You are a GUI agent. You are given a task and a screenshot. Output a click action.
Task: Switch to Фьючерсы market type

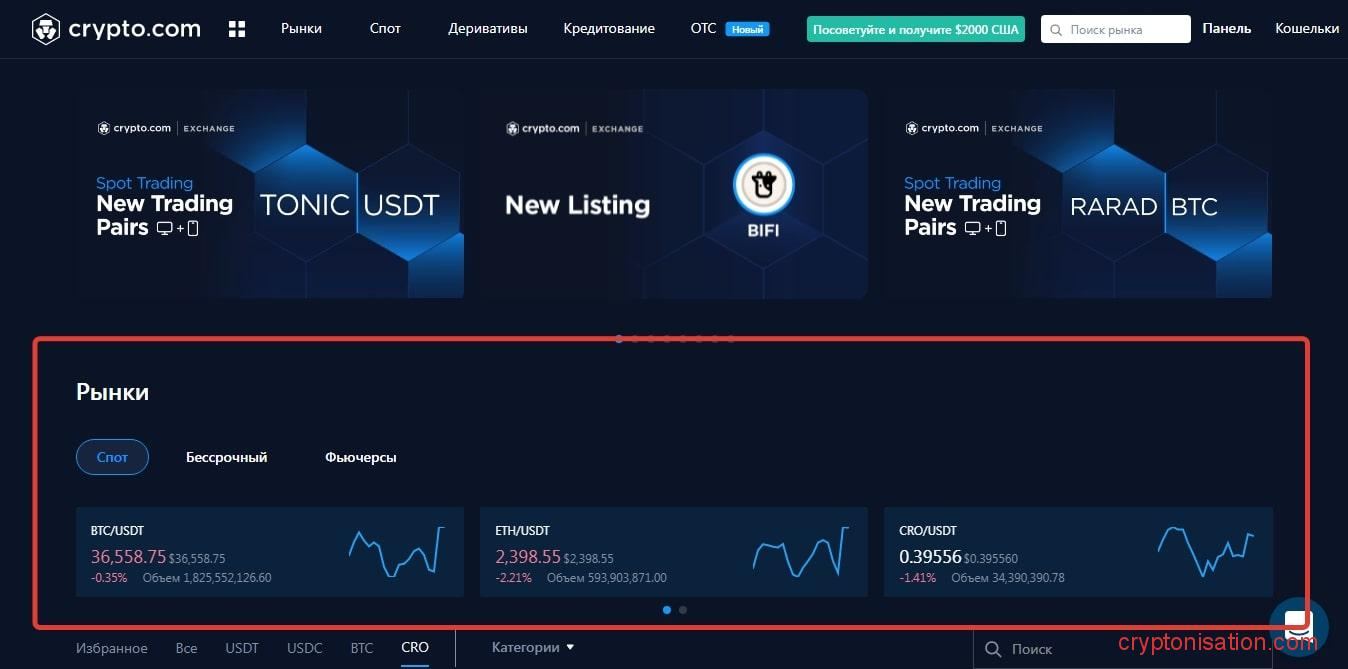pyautogui.click(x=361, y=457)
